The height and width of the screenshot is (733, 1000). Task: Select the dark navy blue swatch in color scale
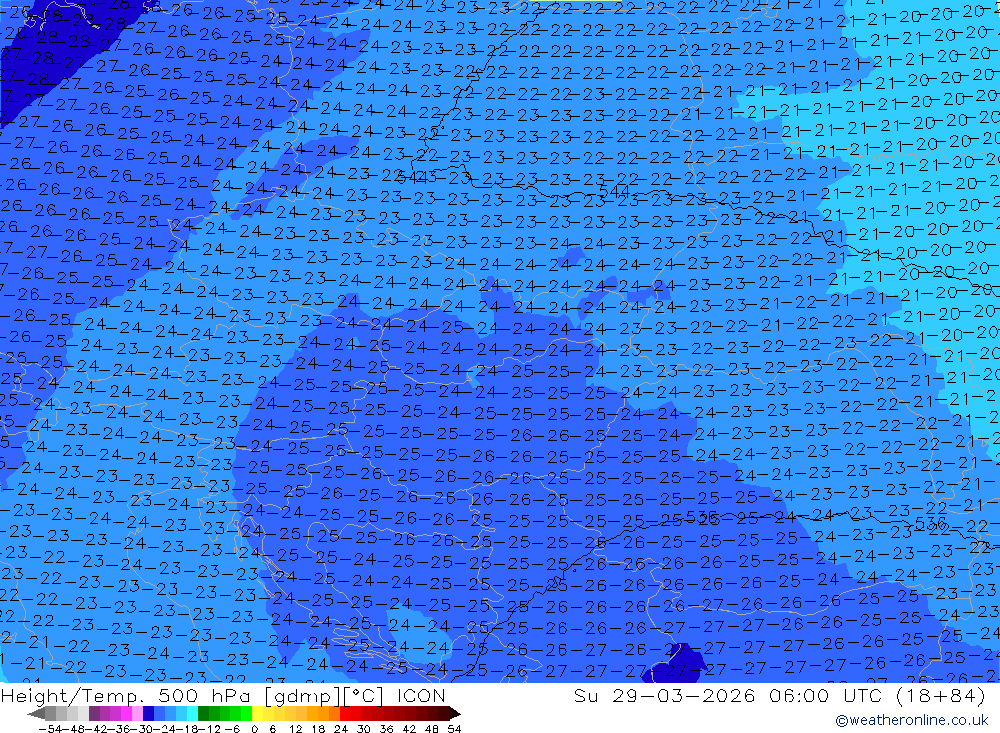pyautogui.click(x=149, y=713)
